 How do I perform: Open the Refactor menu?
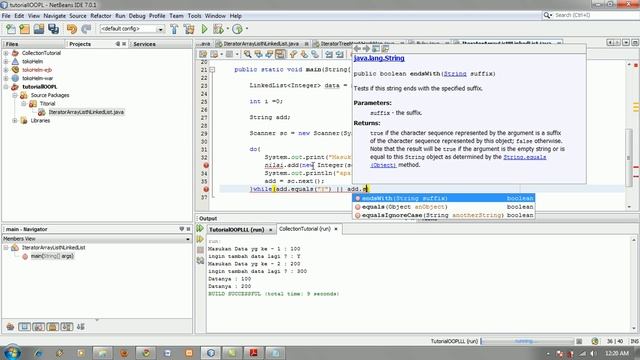click(101, 16)
